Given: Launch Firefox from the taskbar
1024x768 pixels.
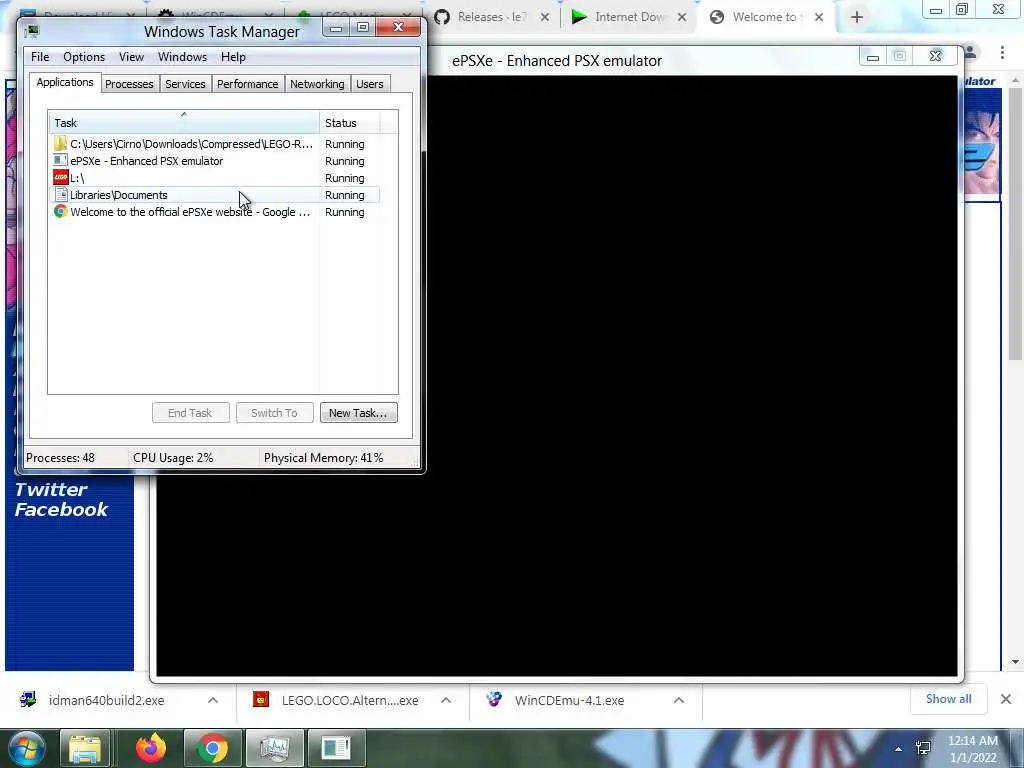Looking at the screenshot, I should coord(151,748).
